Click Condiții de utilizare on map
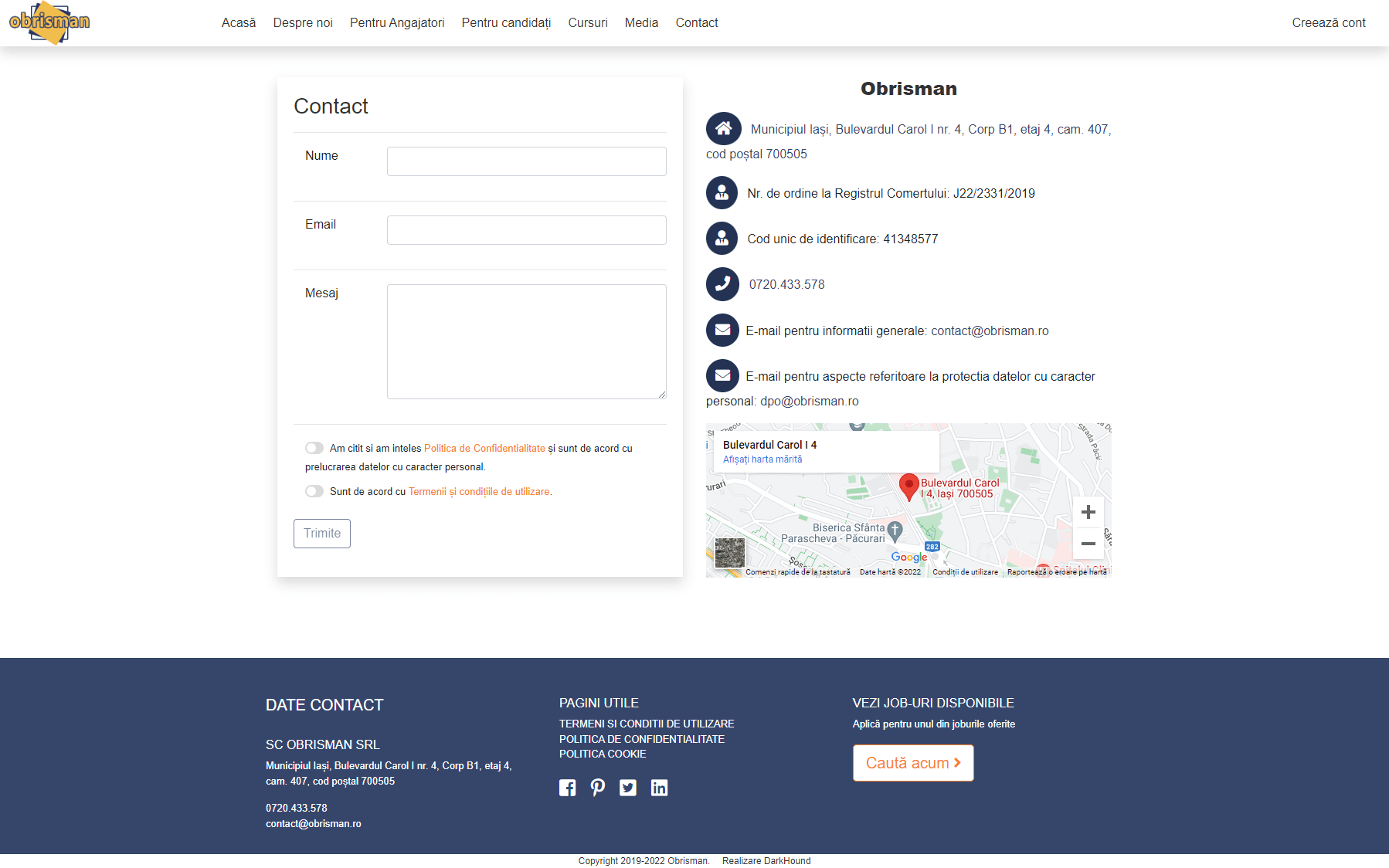 [965, 572]
